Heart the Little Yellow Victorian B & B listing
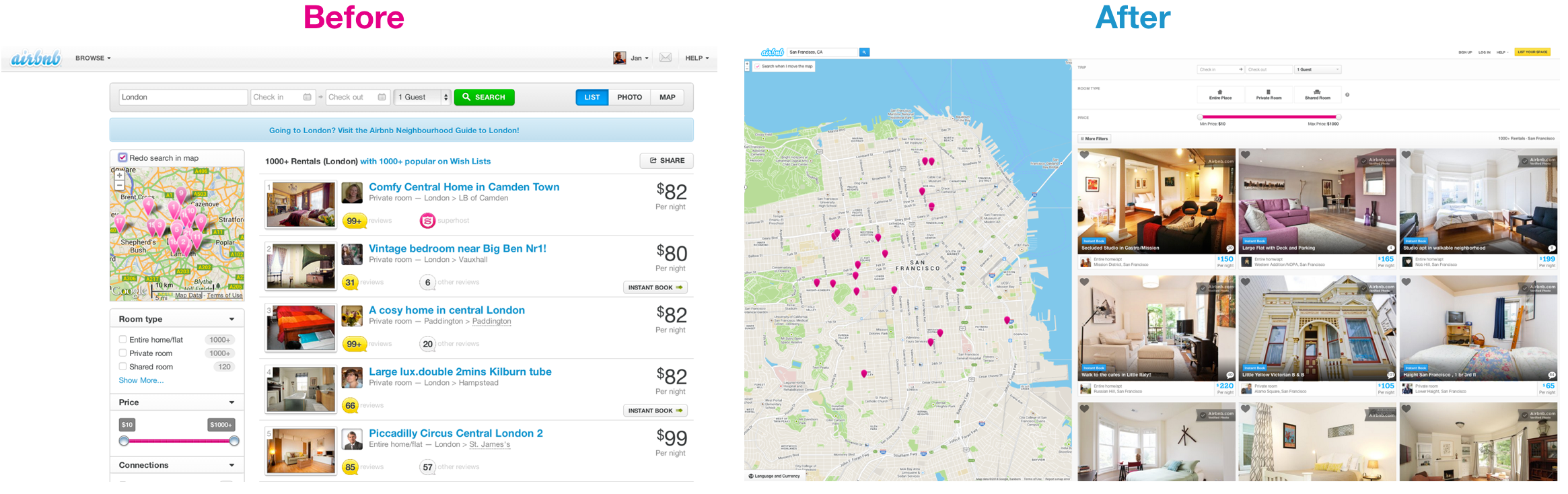 click(1246, 282)
